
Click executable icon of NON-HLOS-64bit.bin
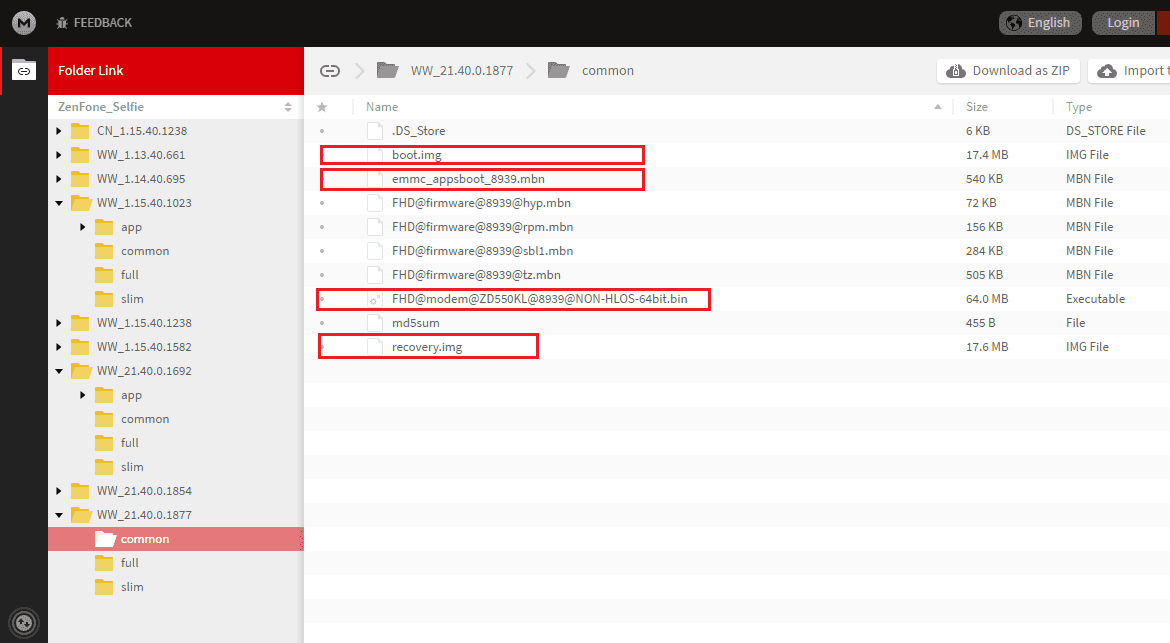tap(375, 299)
